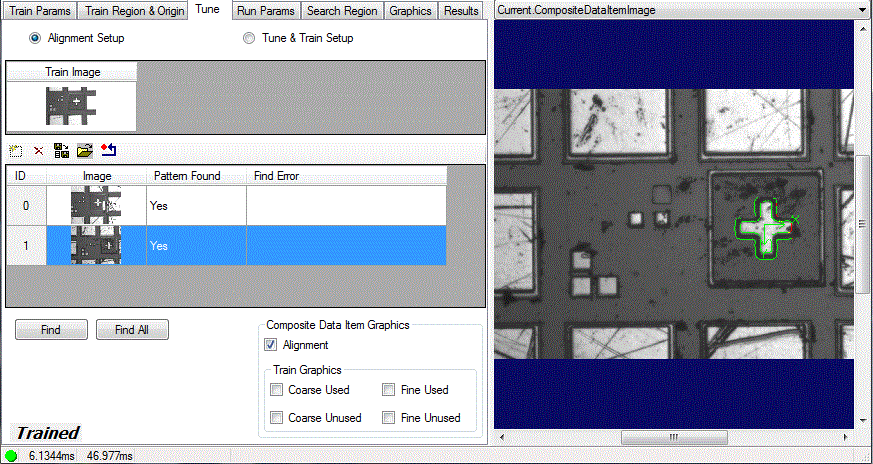Click the Pattern Found 'Yes' in row 0
This screenshot has width=873, height=464.
pos(159,206)
